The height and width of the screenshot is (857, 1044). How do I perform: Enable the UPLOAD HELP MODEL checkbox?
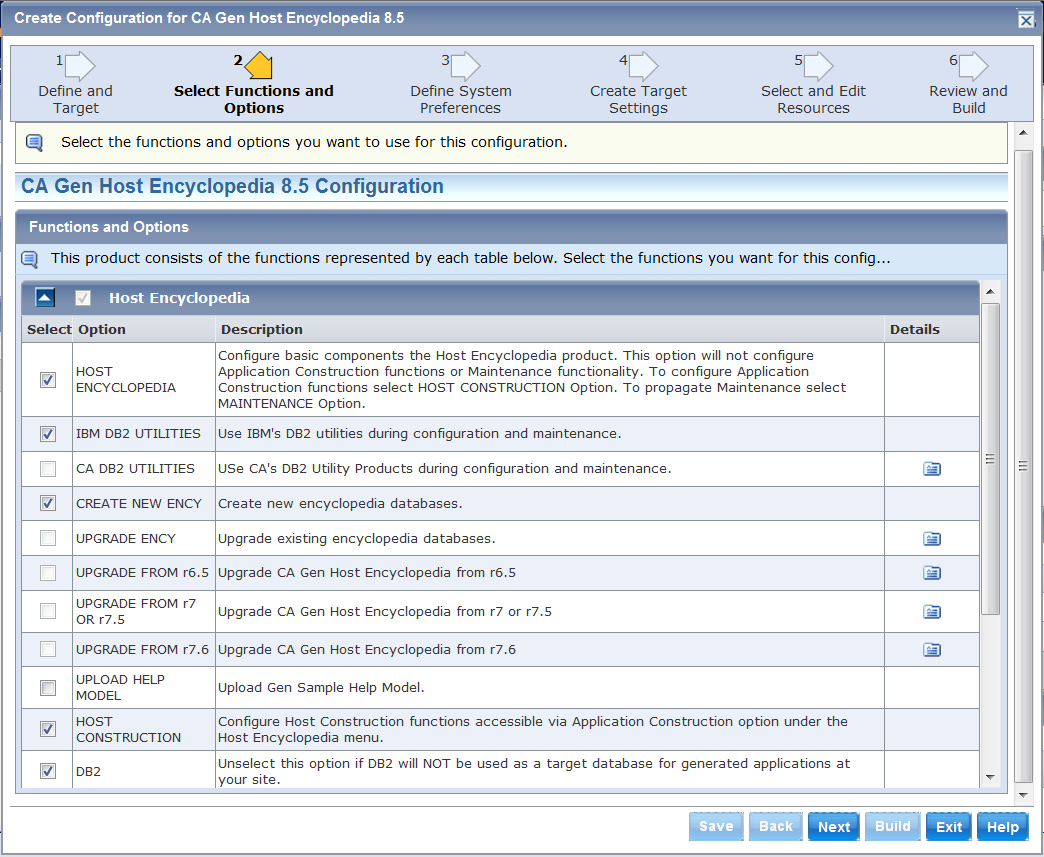(47, 688)
